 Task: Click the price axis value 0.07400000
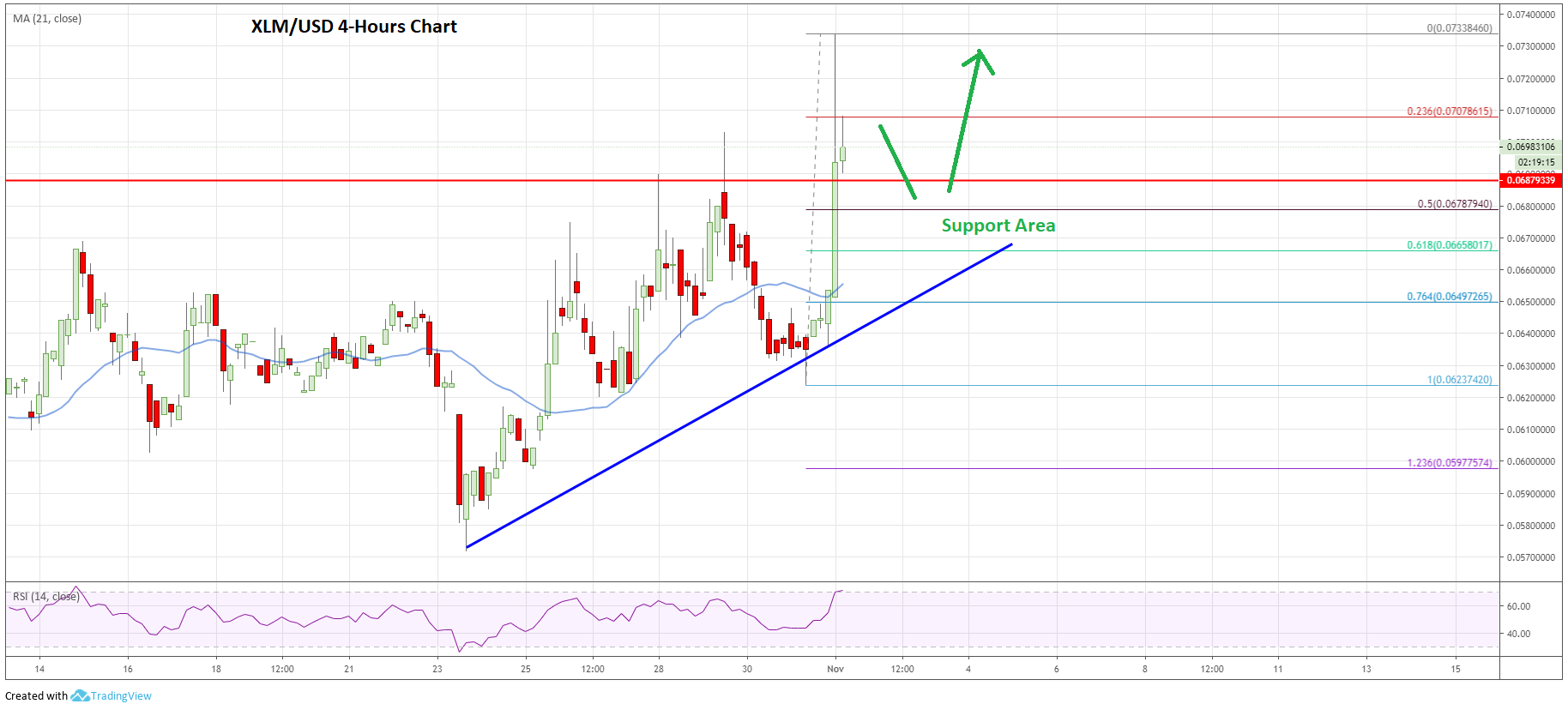tap(1531, 15)
